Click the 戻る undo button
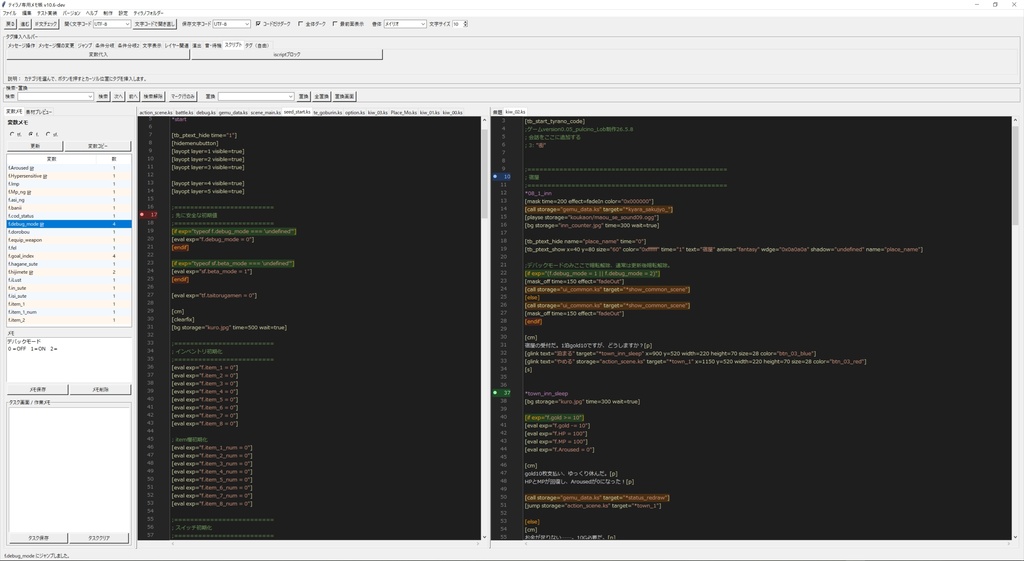This screenshot has height=561, width=1024. tap(10, 24)
